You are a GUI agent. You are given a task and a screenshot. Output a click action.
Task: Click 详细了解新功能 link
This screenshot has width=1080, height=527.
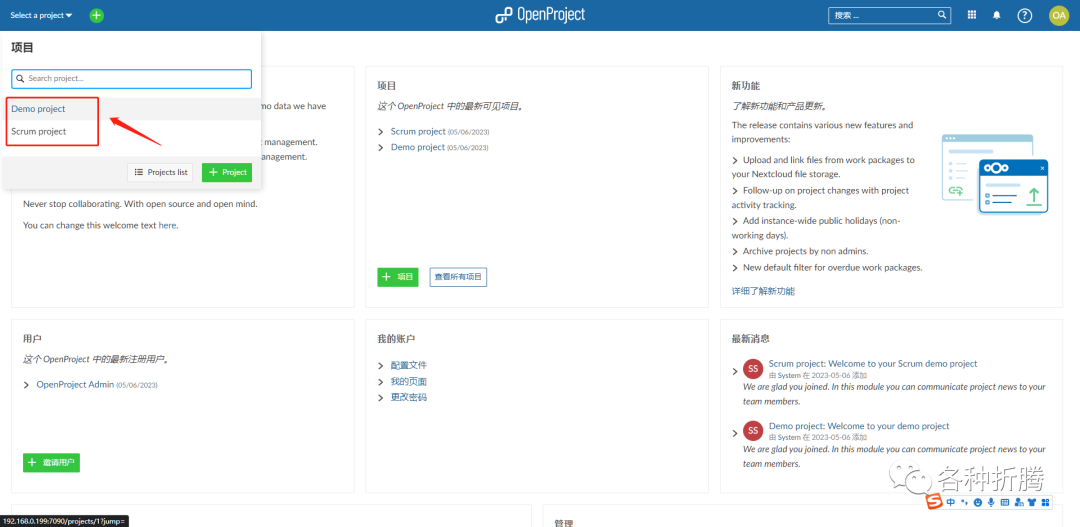(763, 291)
